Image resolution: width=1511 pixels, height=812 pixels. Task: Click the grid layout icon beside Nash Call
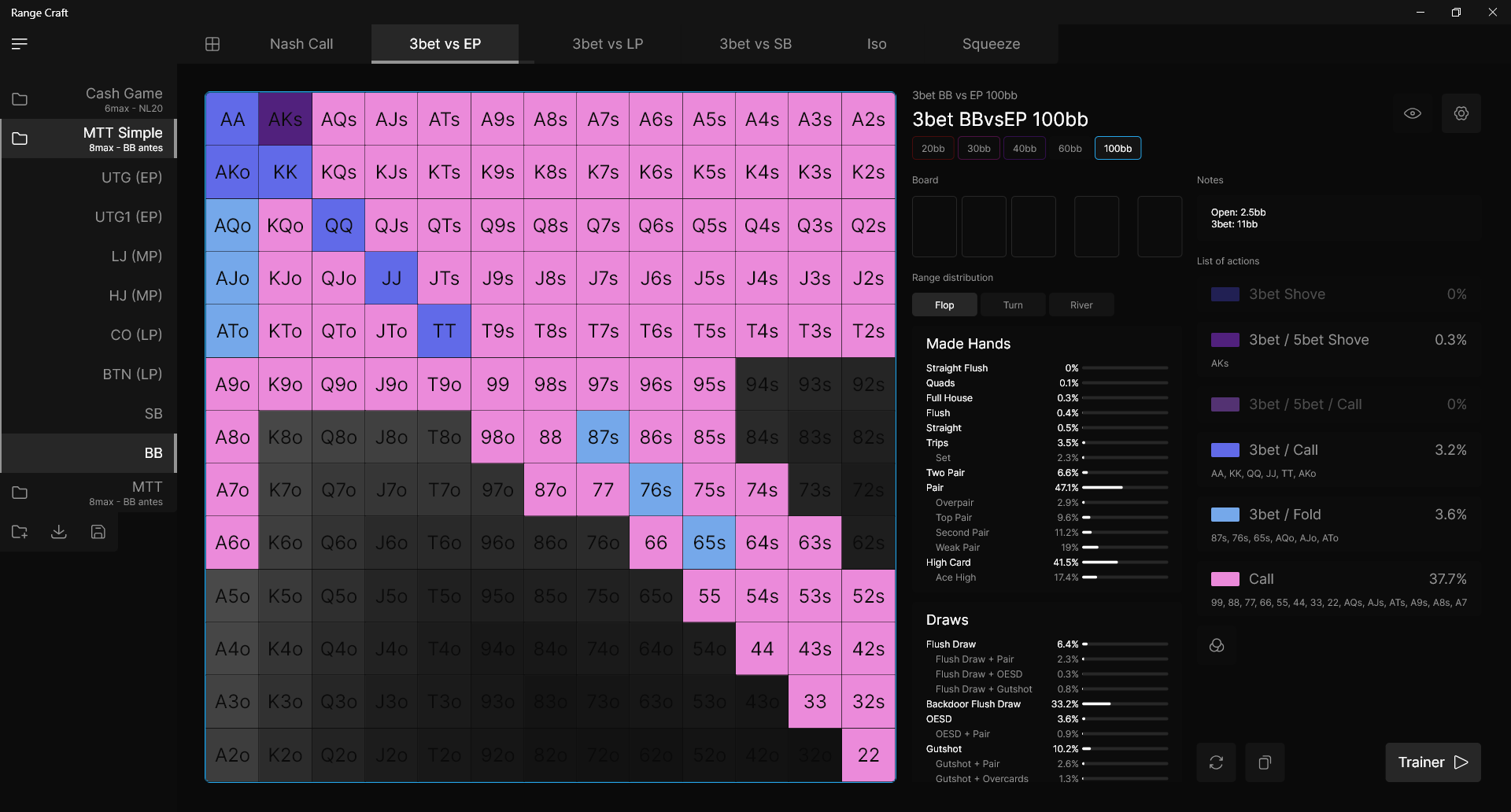pyautogui.click(x=212, y=44)
